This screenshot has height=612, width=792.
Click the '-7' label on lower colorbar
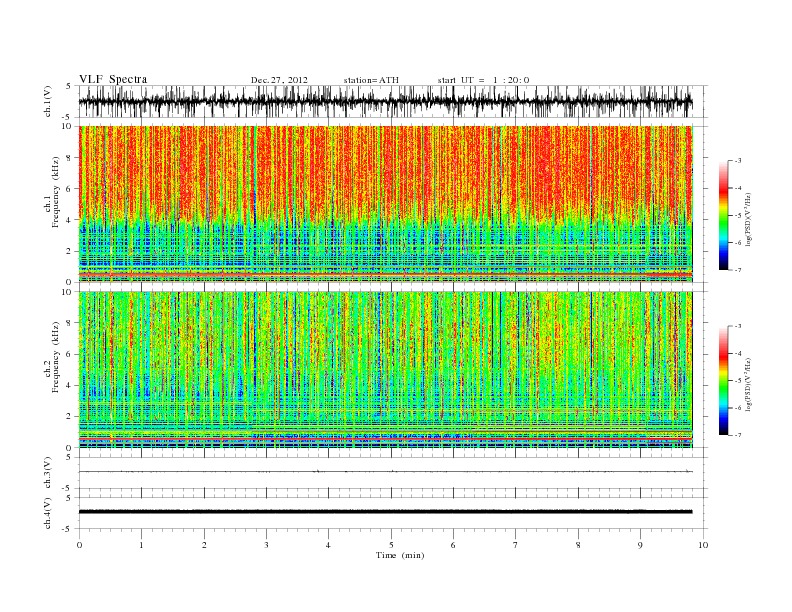738,435
